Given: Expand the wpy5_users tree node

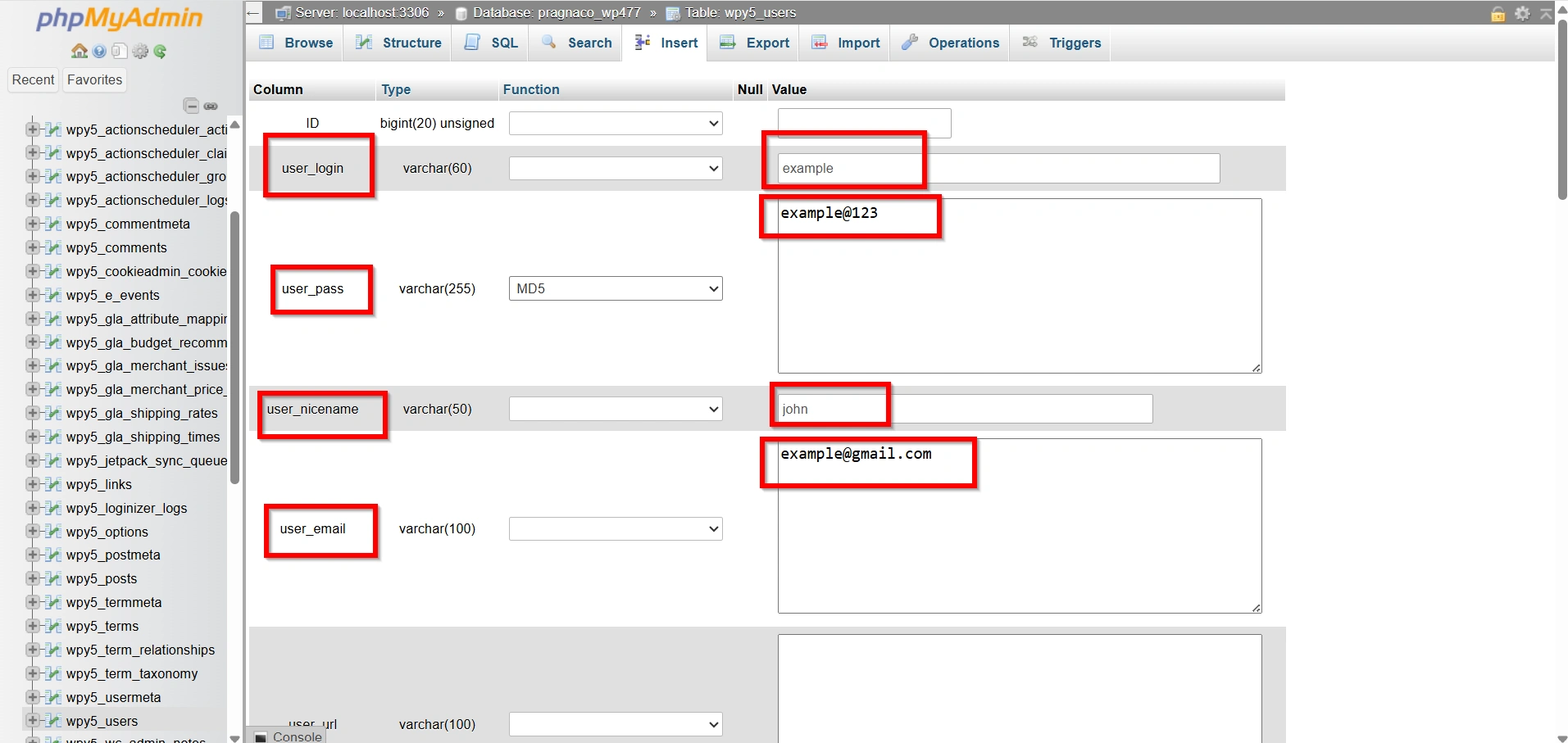Looking at the screenshot, I should [32, 720].
